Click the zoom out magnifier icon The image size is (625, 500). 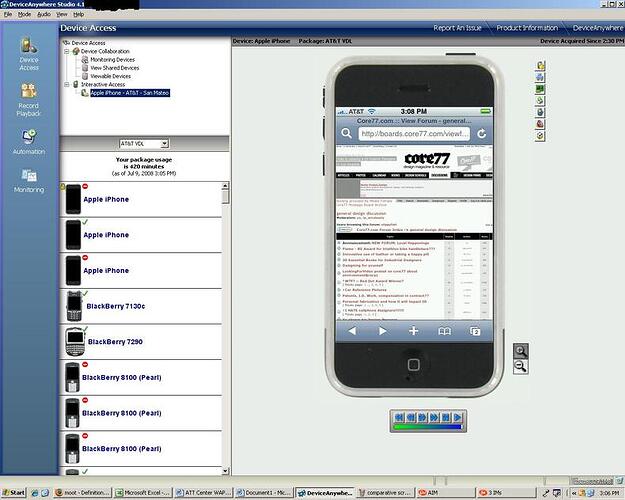point(521,366)
